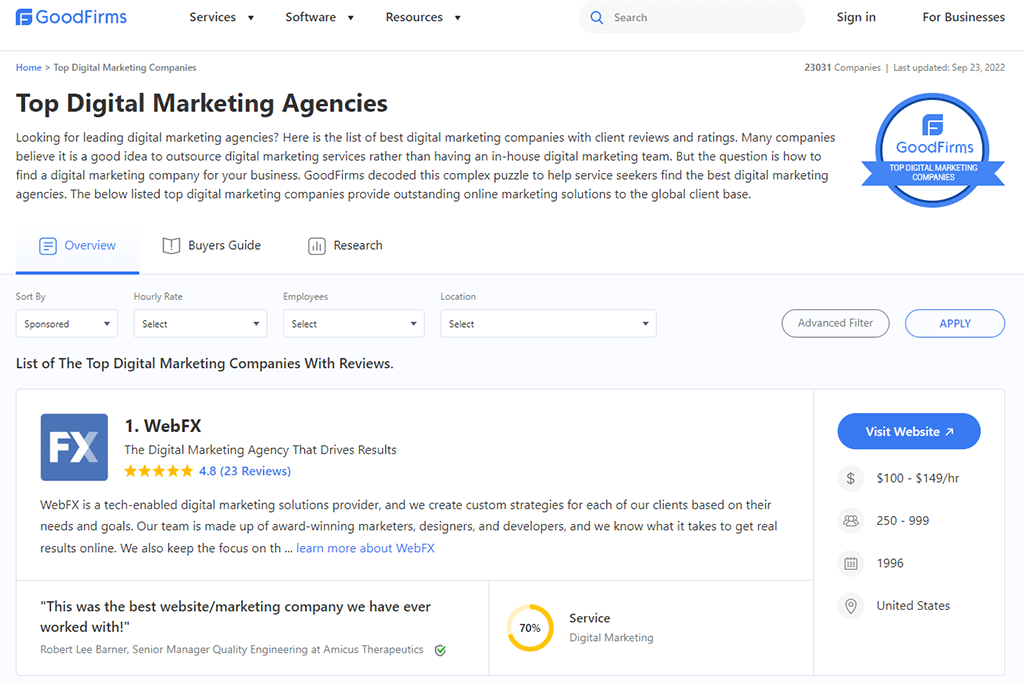Click the Advanced Filter button
This screenshot has height=683, width=1024.
pos(835,323)
